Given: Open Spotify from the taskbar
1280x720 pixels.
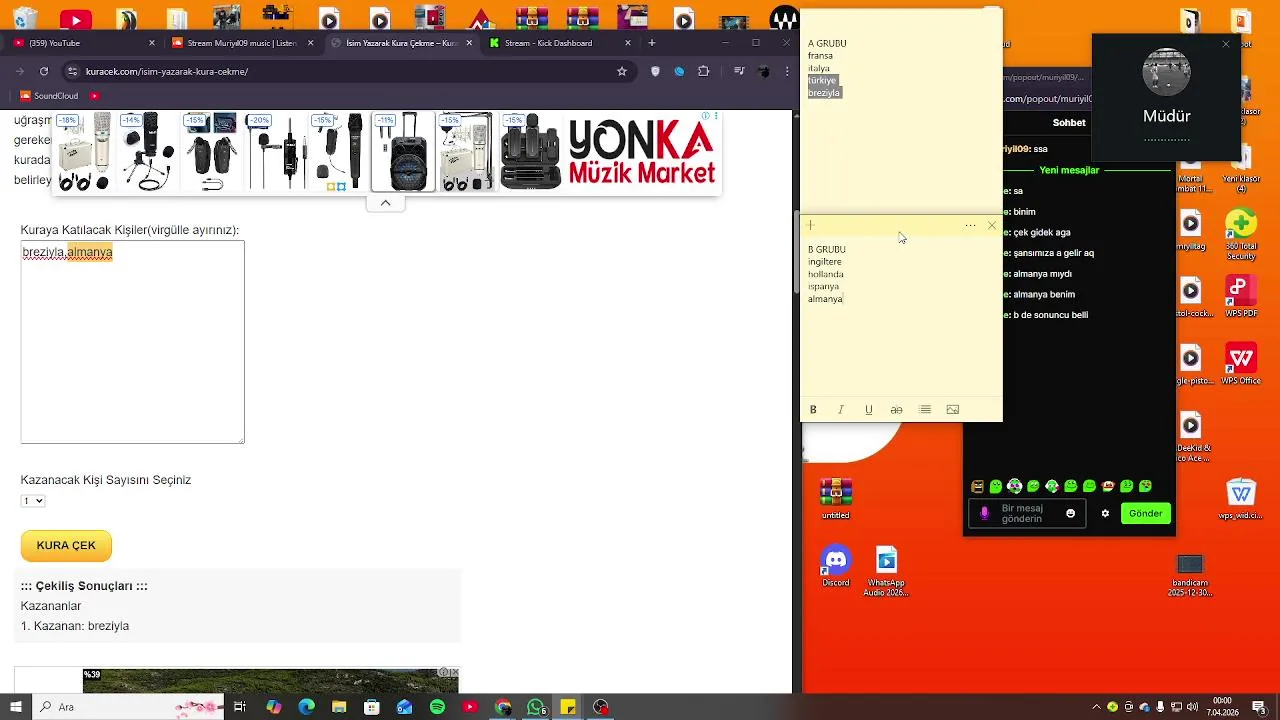Looking at the screenshot, I should pyautogui.click(x=437, y=707).
